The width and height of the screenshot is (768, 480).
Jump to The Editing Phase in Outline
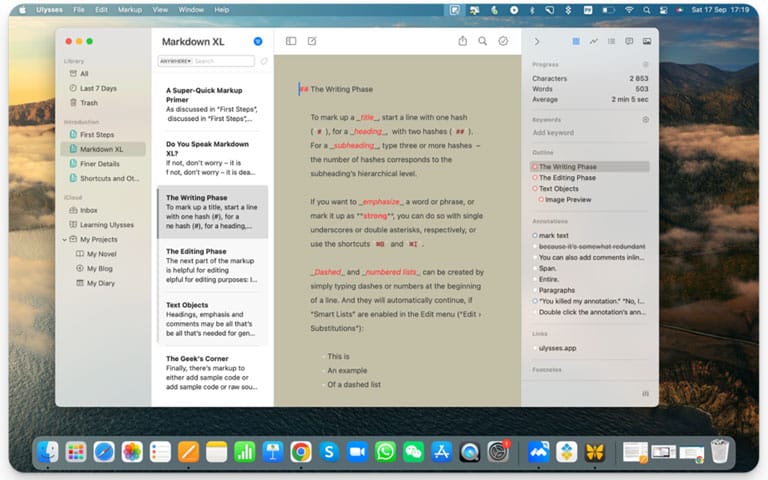[567, 178]
